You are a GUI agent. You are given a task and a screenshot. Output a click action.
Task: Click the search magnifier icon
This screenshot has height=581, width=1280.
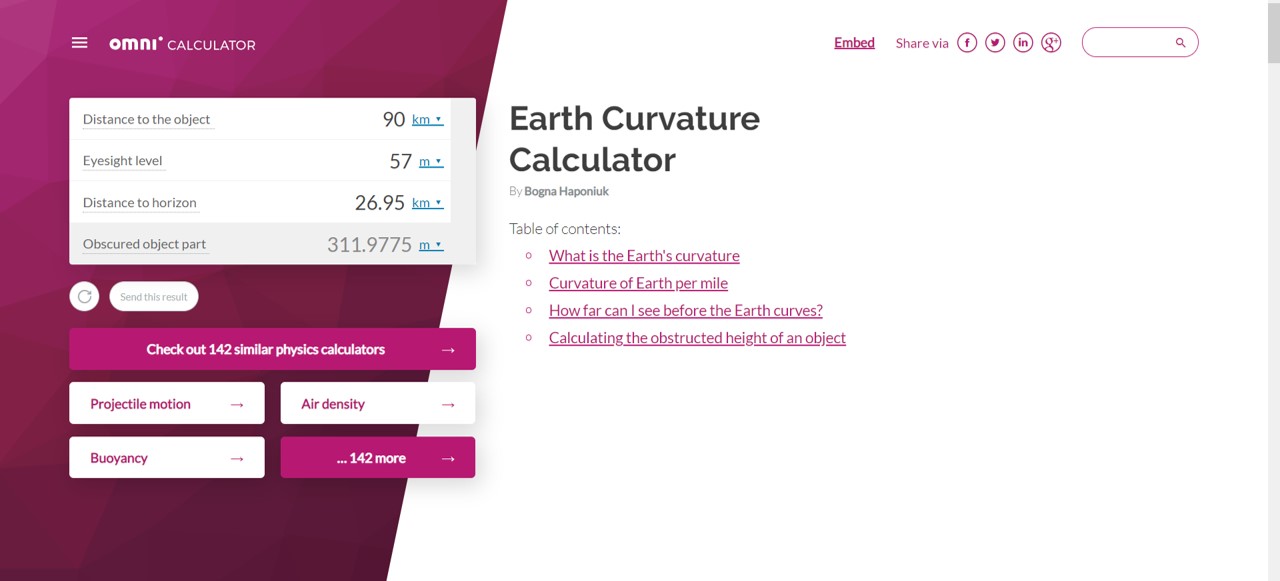point(1180,42)
